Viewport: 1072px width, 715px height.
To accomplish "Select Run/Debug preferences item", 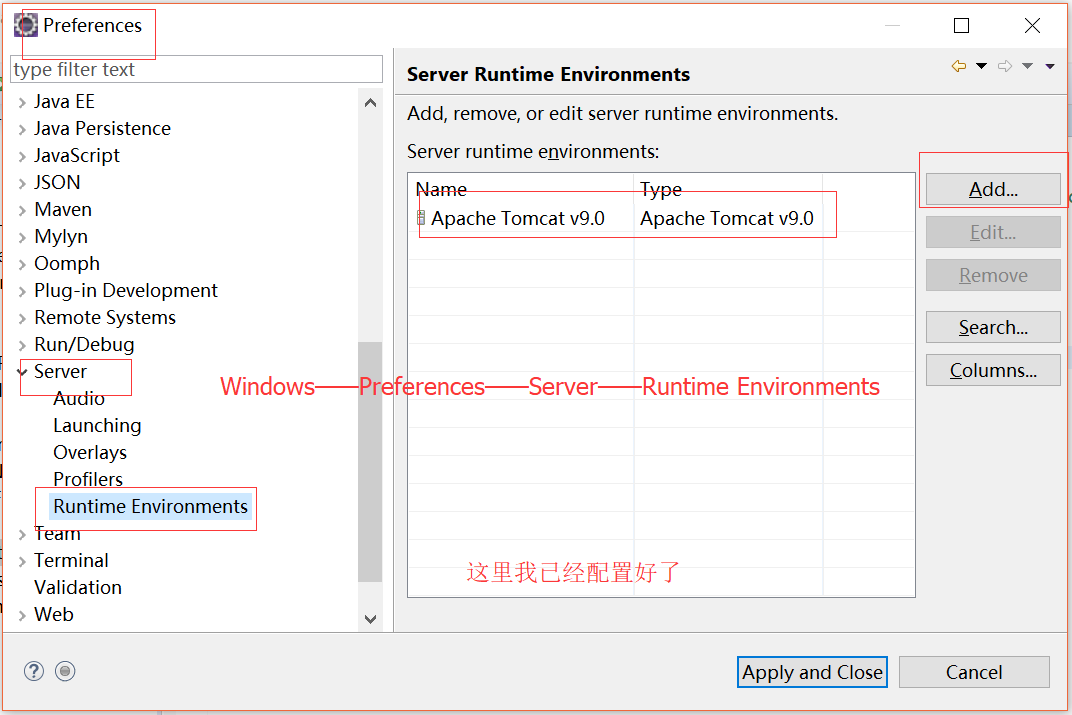I will click(x=84, y=345).
